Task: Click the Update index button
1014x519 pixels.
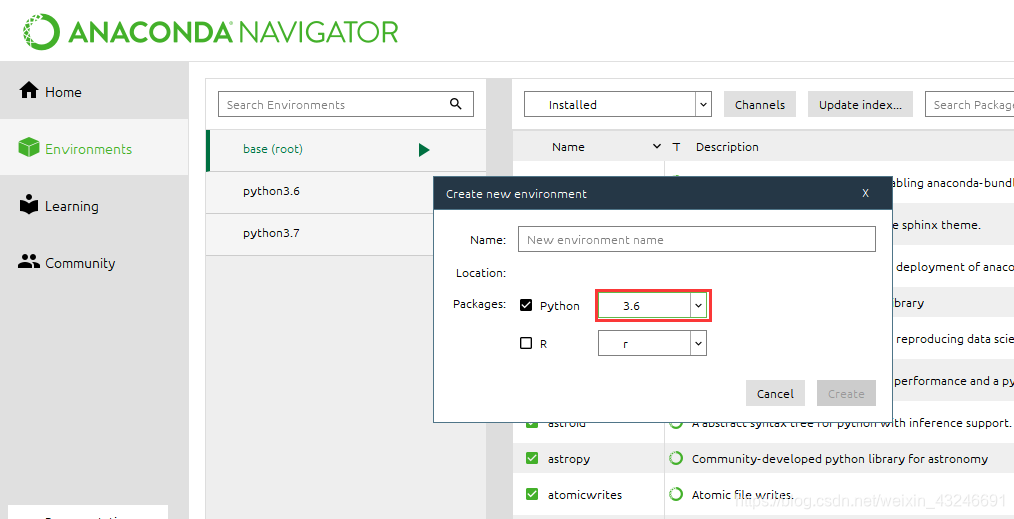Action: point(860,105)
